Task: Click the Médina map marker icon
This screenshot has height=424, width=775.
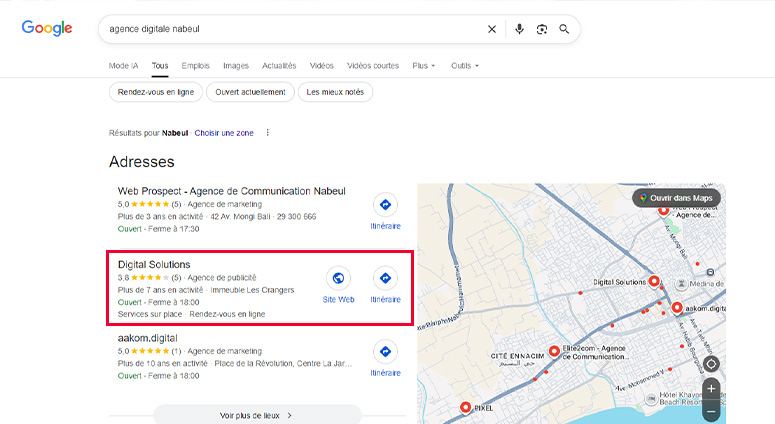Action: (682, 284)
